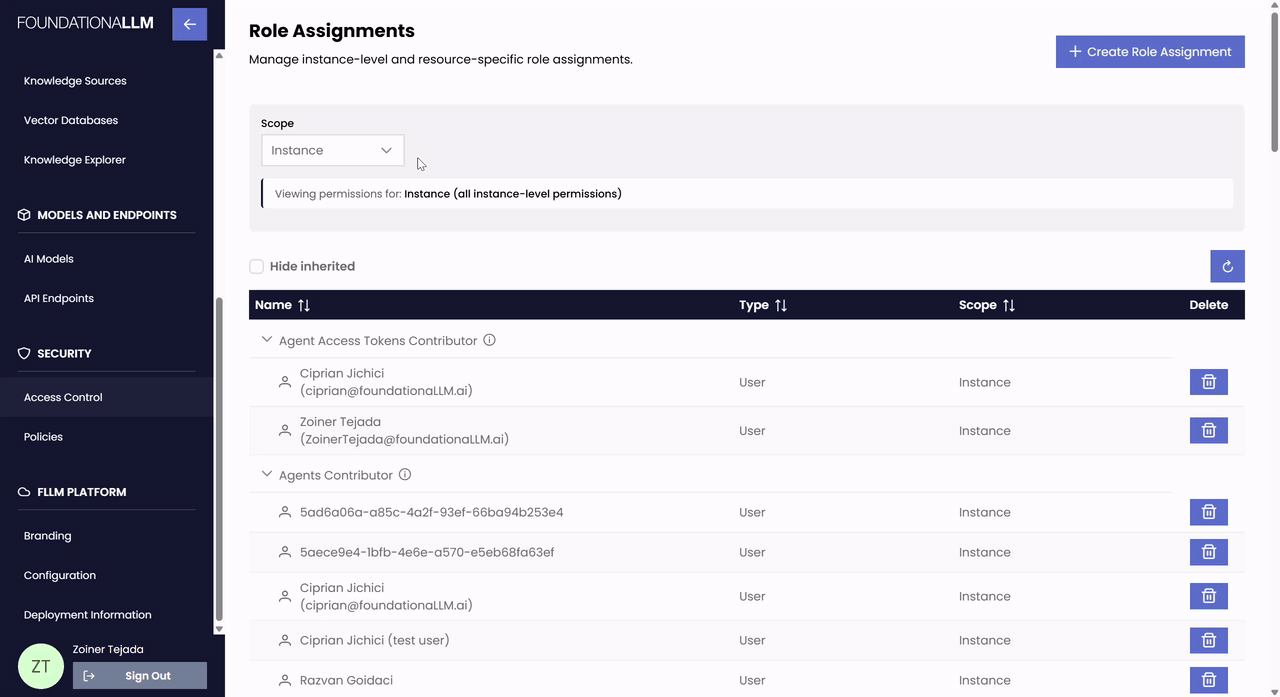Click the ZT user avatar
Image resolution: width=1280 pixels, height=697 pixels.
coord(41,667)
